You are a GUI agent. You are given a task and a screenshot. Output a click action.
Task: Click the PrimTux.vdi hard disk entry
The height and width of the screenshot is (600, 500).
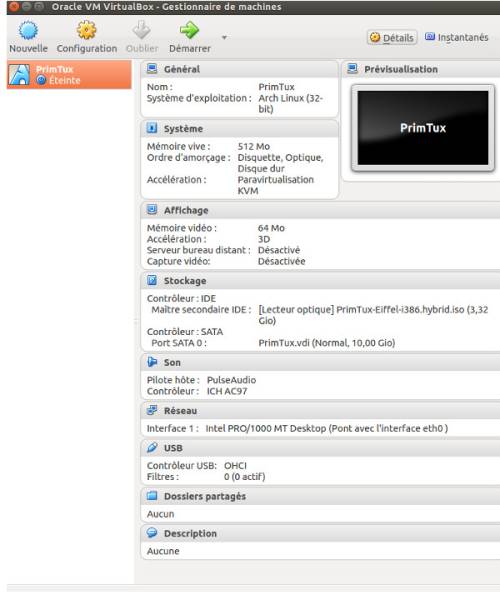pyautogui.click(x=327, y=342)
